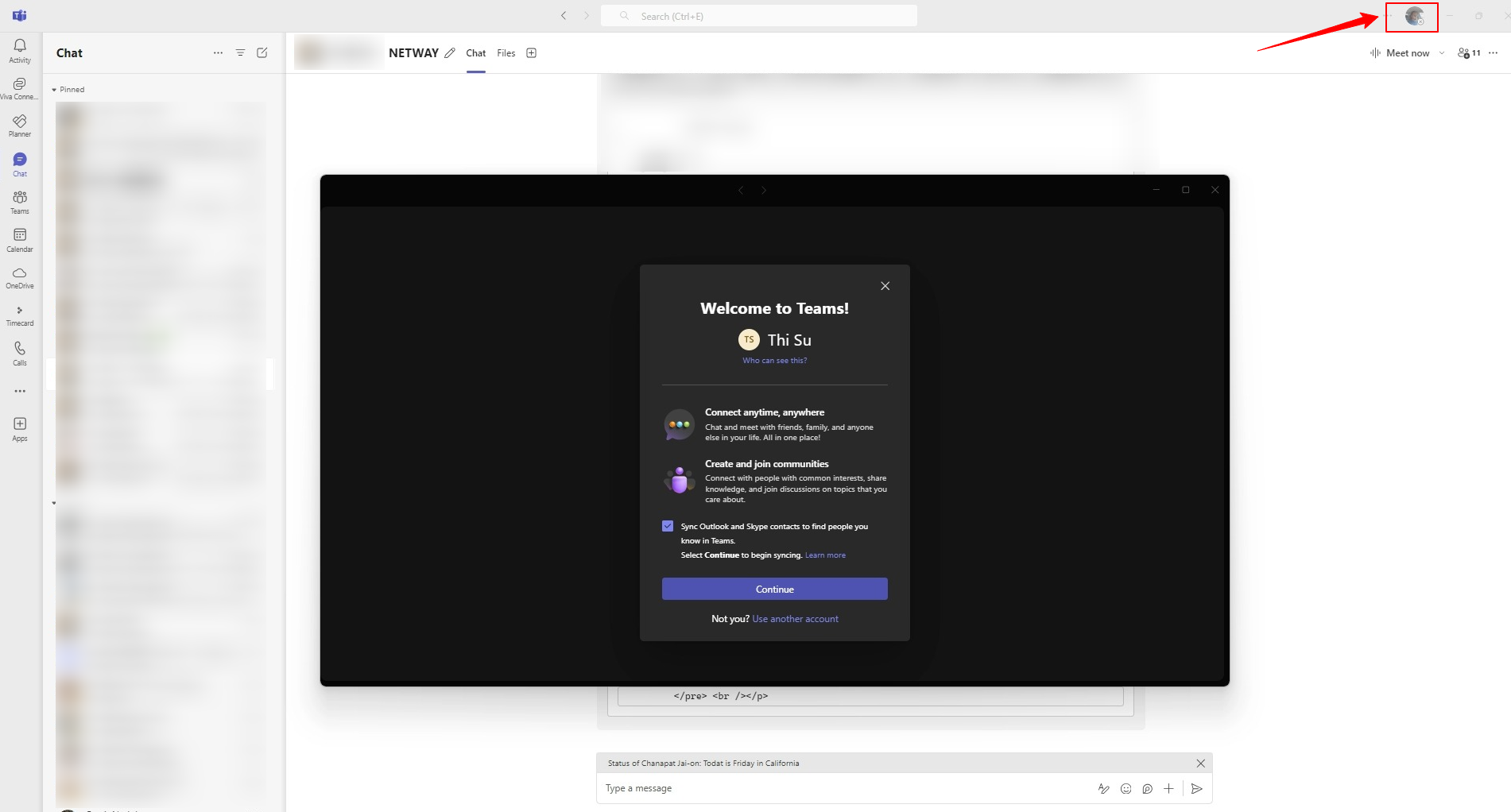Collapse the Pinned chats section
The height and width of the screenshot is (812, 1511).
54,90
